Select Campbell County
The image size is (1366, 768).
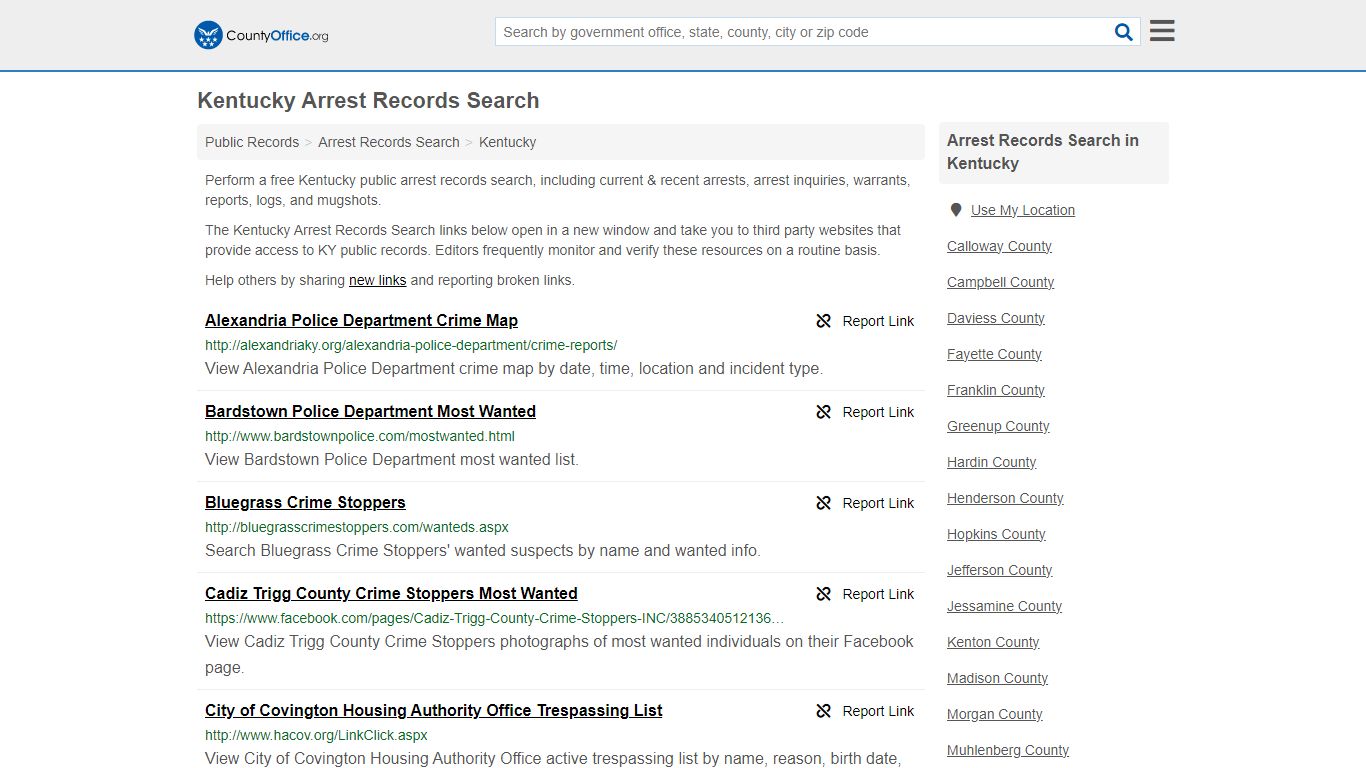tap(1000, 282)
